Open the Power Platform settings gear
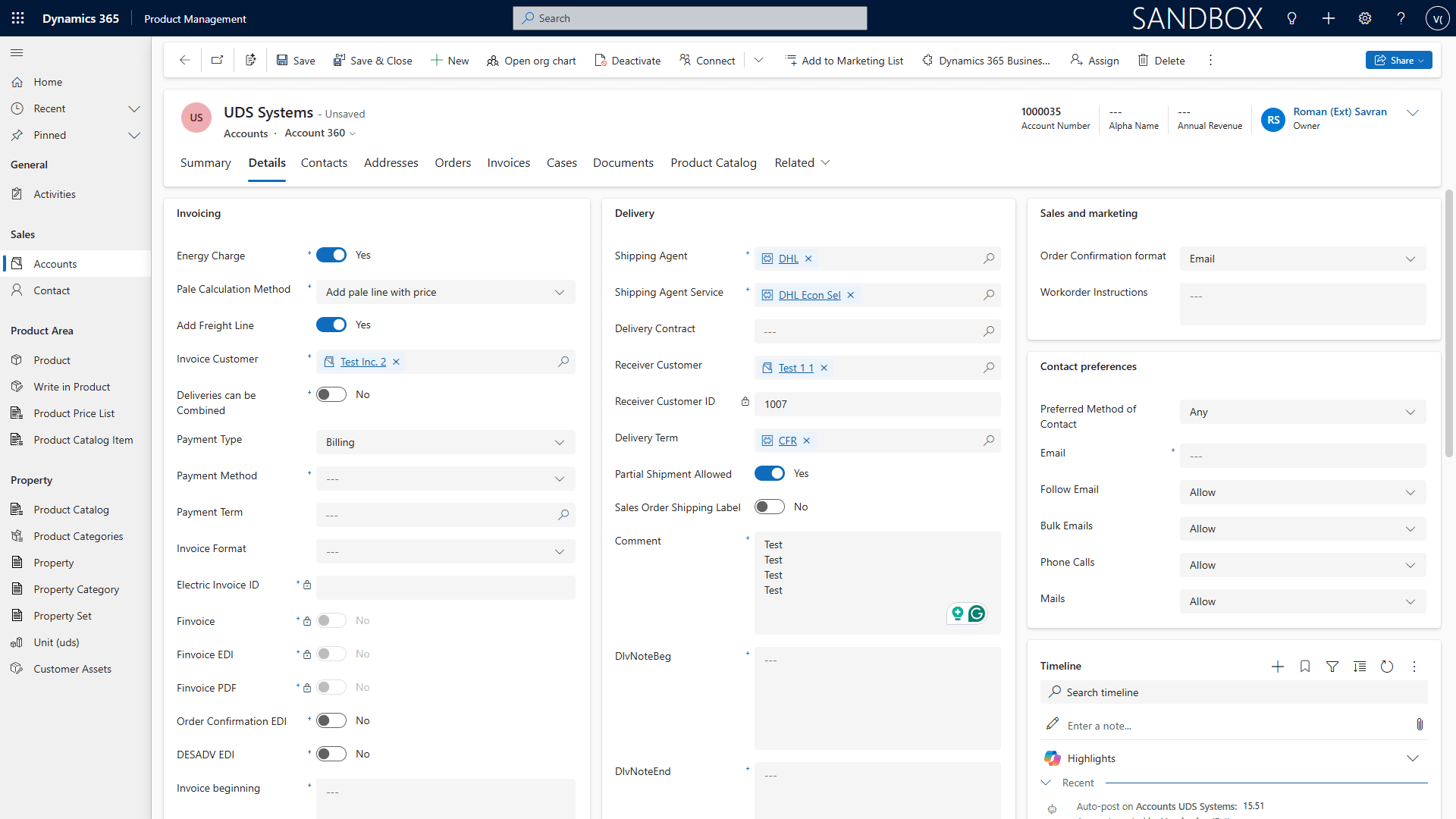The image size is (1456, 819). [x=1364, y=18]
